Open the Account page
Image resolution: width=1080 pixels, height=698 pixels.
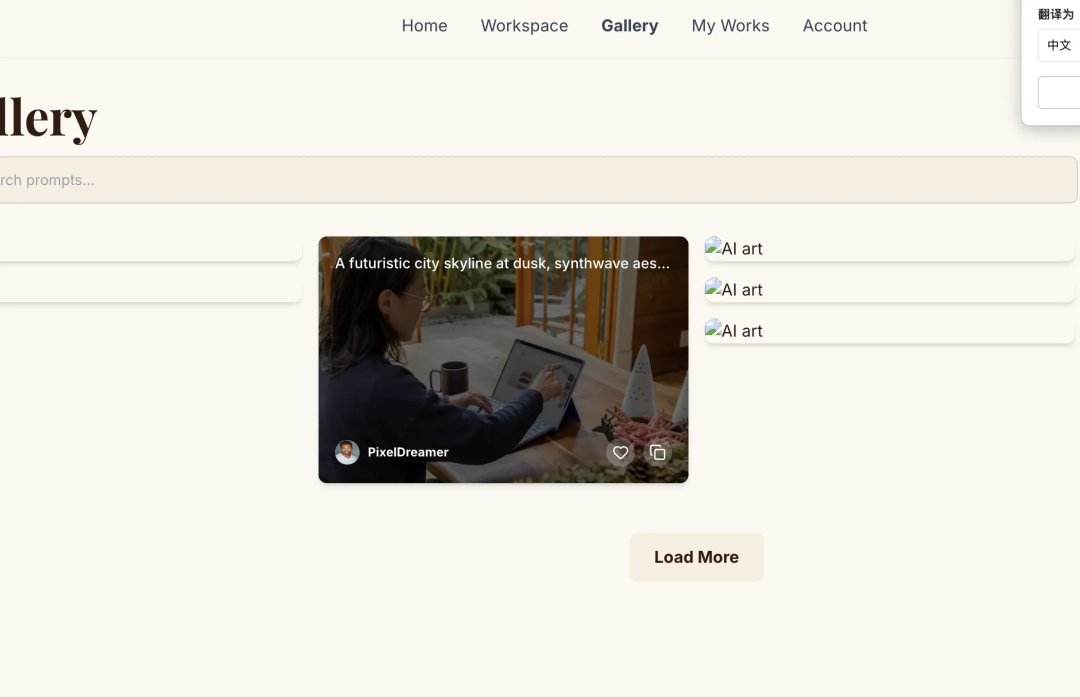[834, 26]
